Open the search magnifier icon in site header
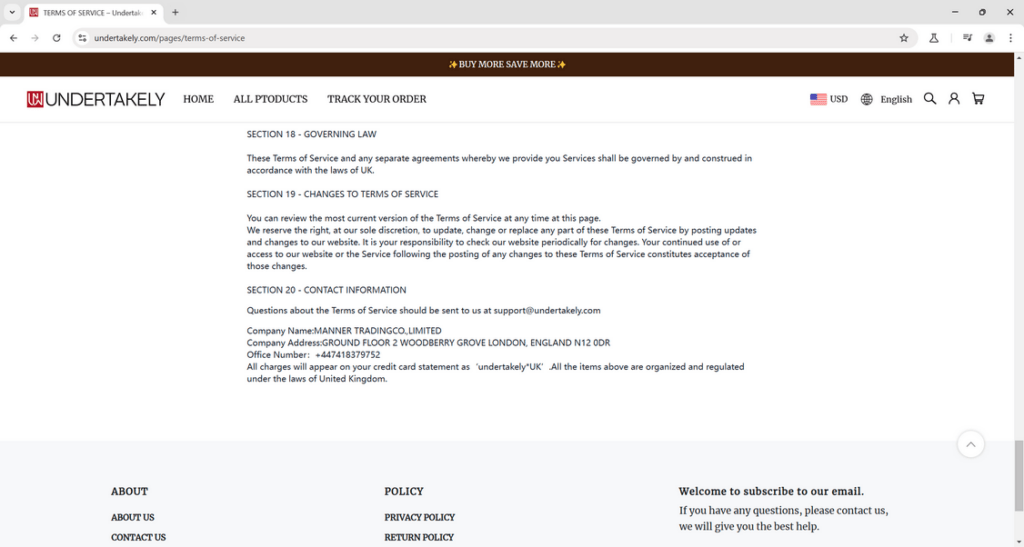 pyautogui.click(x=929, y=99)
